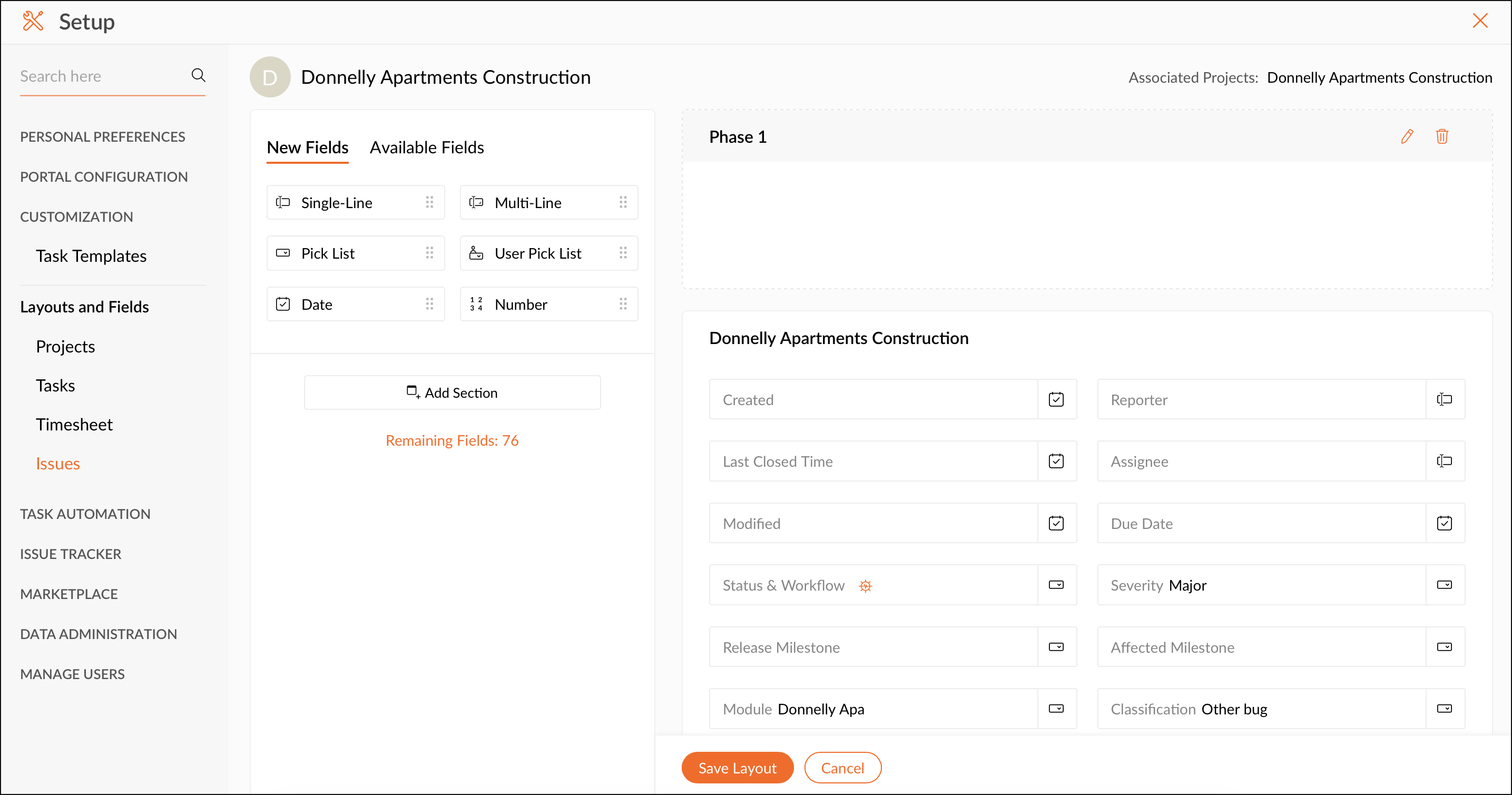
Task: Click the calendar icon on Created field
Action: click(1056, 399)
